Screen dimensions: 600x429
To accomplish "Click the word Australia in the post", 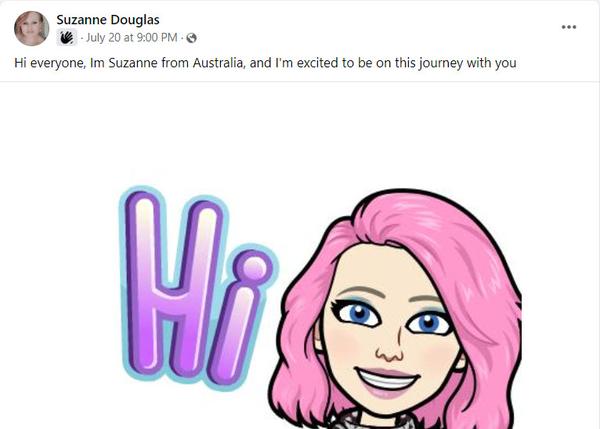I will pos(218,62).
